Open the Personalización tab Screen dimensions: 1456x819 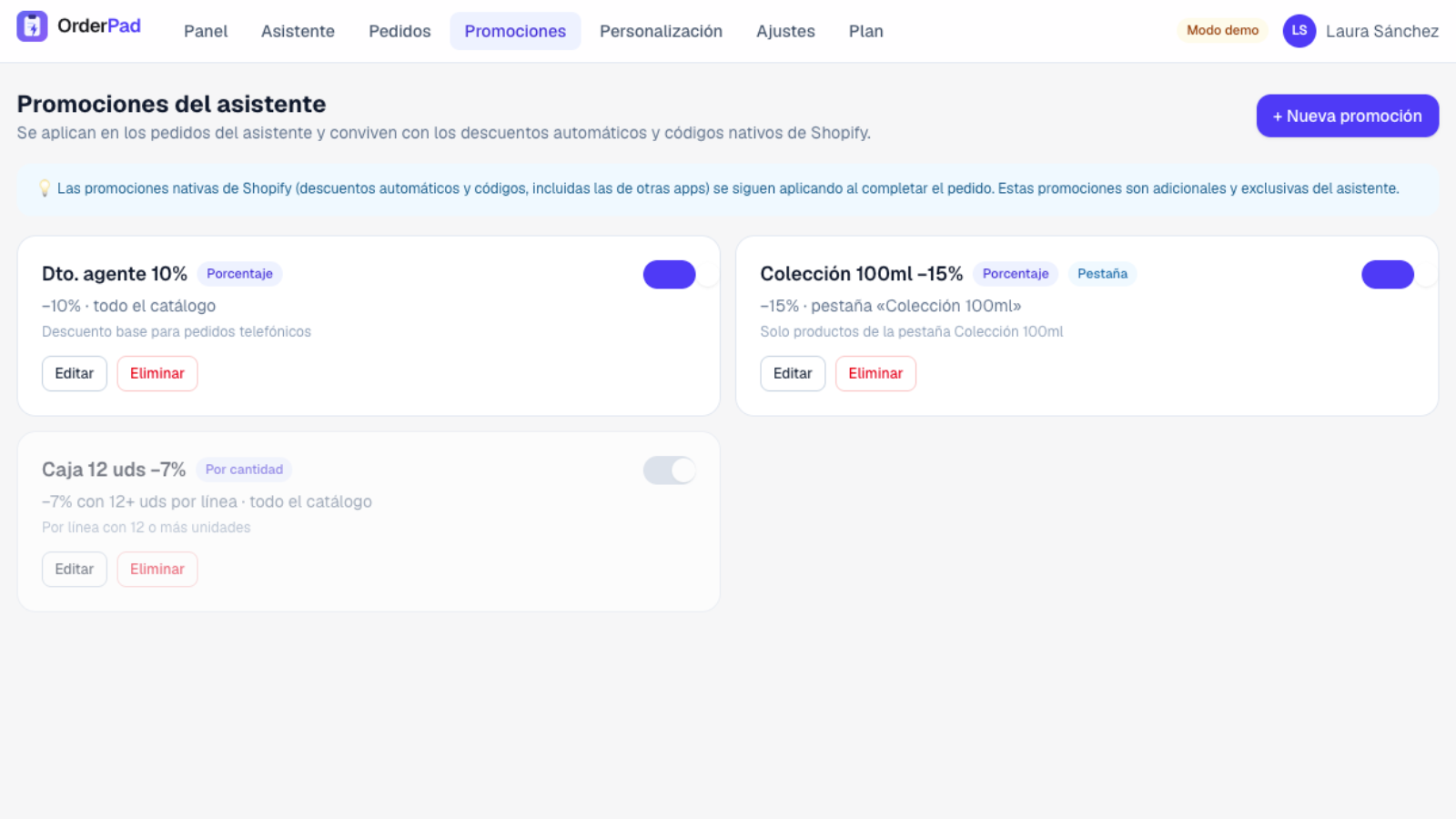coord(661,31)
